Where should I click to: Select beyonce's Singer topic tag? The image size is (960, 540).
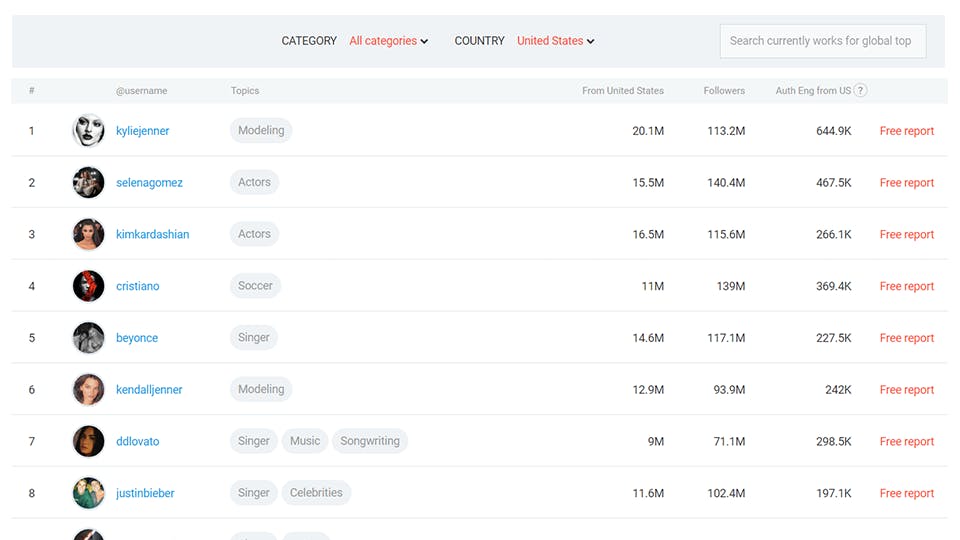pyautogui.click(x=253, y=337)
